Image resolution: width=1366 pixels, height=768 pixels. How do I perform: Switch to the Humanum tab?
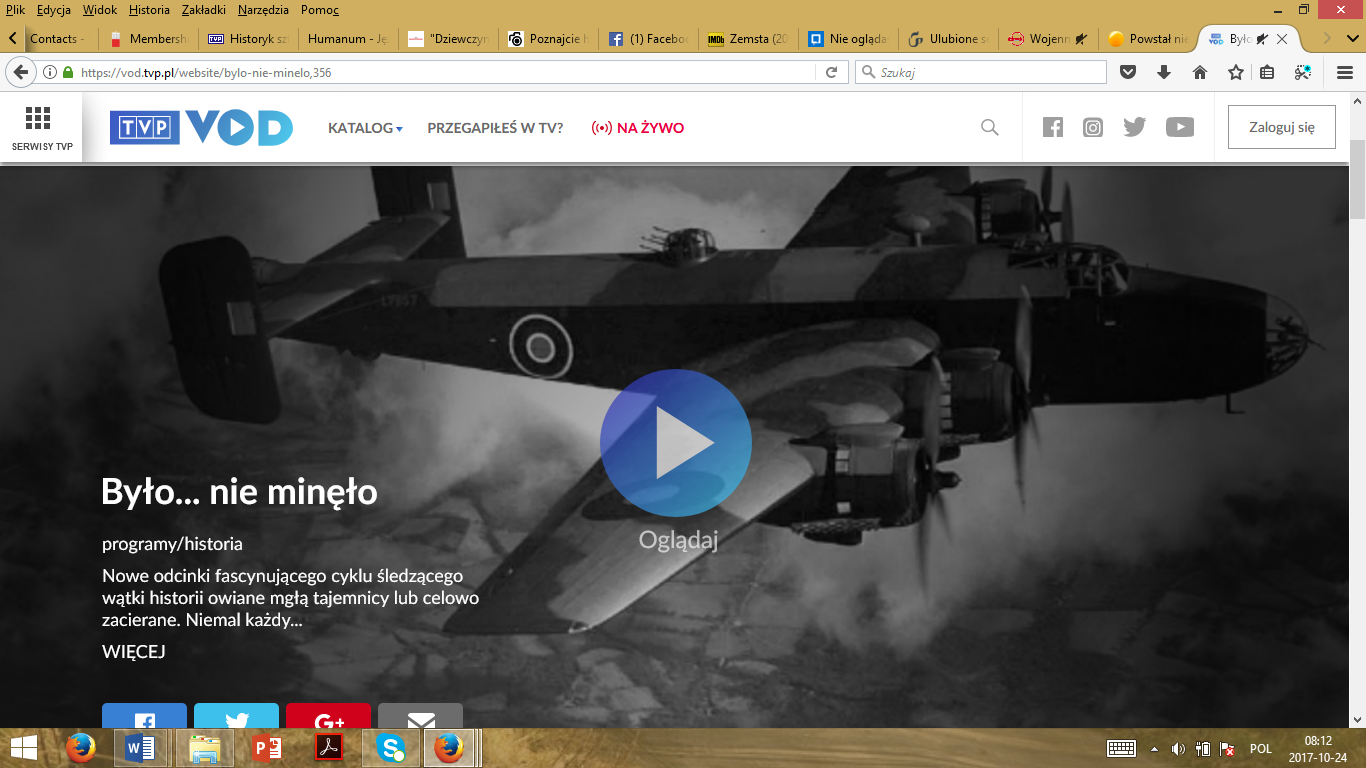pyautogui.click(x=348, y=39)
